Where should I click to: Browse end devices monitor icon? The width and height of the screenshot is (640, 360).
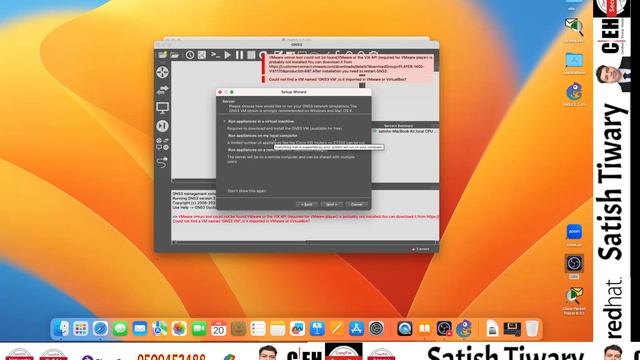coord(162,108)
